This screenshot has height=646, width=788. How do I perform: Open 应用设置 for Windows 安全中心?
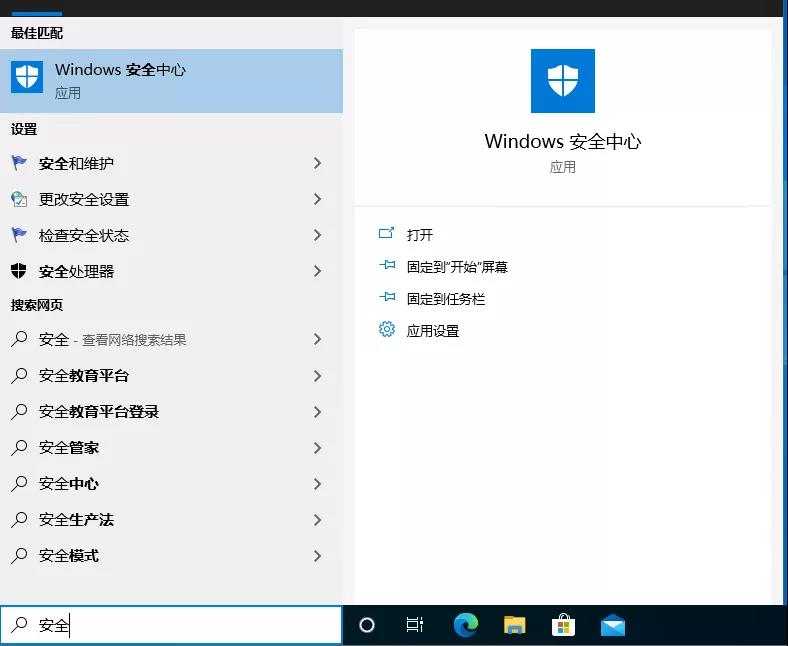tap(433, 331)
